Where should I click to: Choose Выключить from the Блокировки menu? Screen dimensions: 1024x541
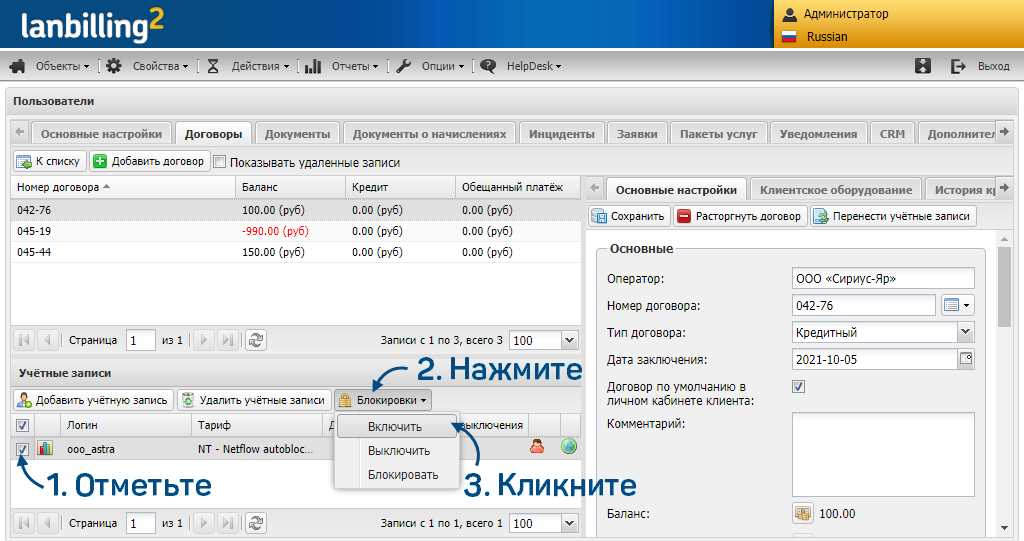398,451
